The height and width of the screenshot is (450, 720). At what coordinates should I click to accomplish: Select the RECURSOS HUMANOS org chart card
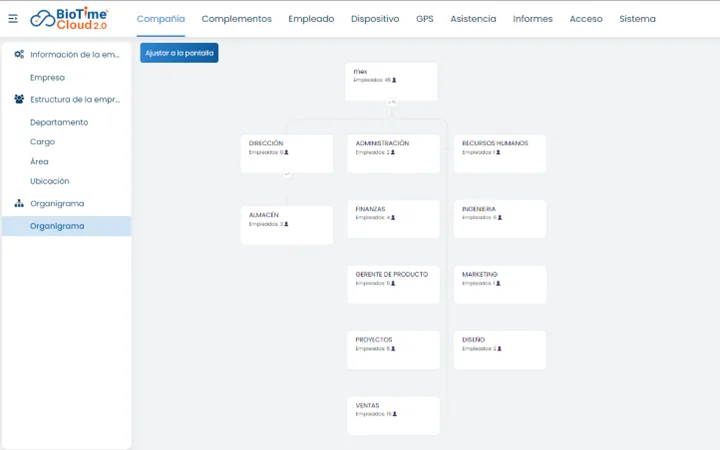click(x=500, y=153)
